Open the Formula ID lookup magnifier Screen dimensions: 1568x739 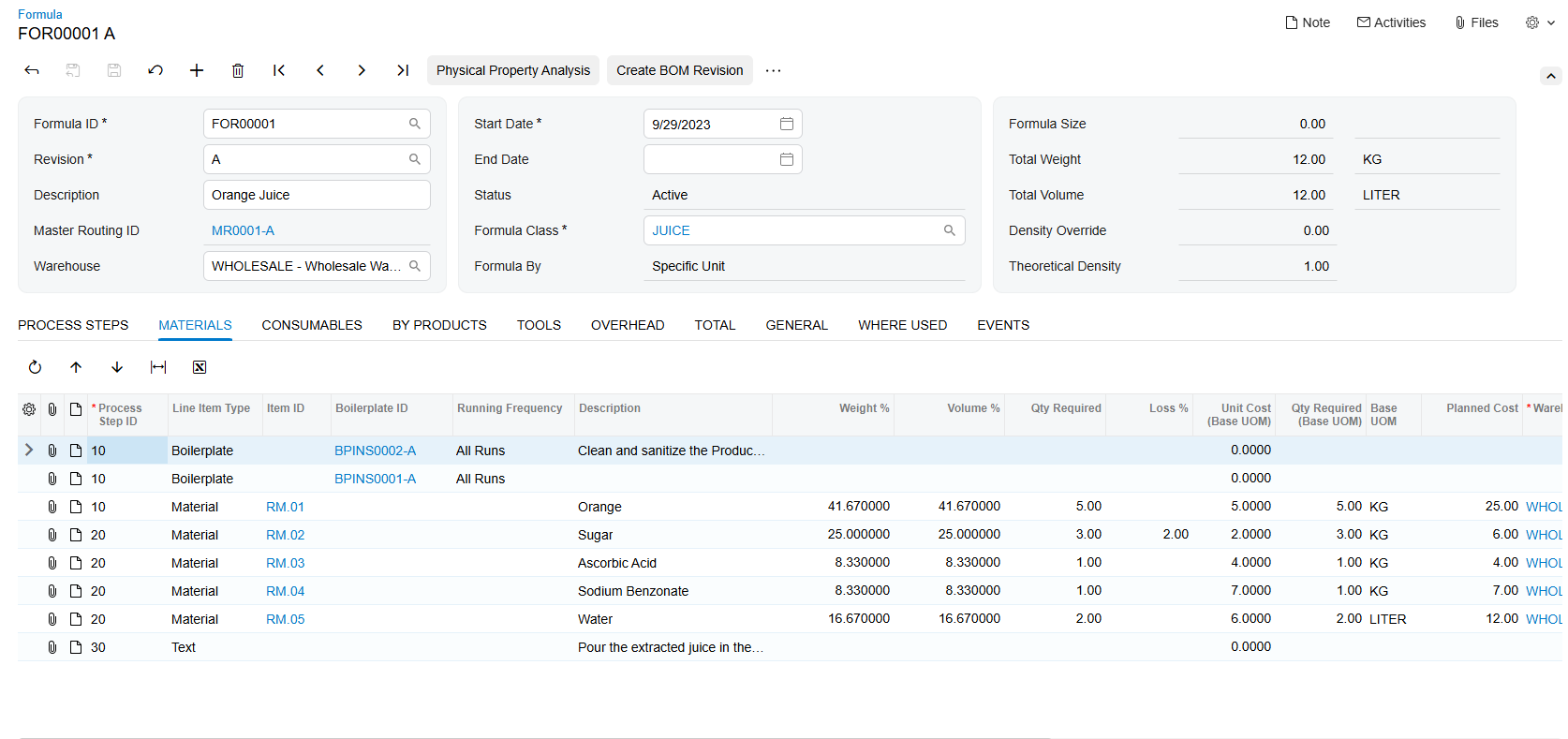tap(415, 124)
